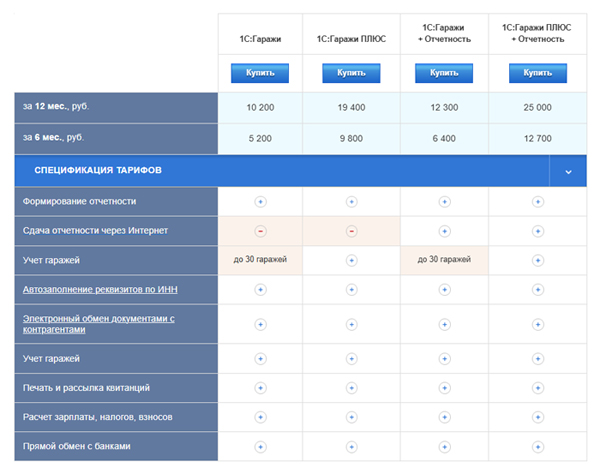Click the 25 000 price cell
Image resolution: width=600 pixels, height=474 pixels.
(537, 108)
